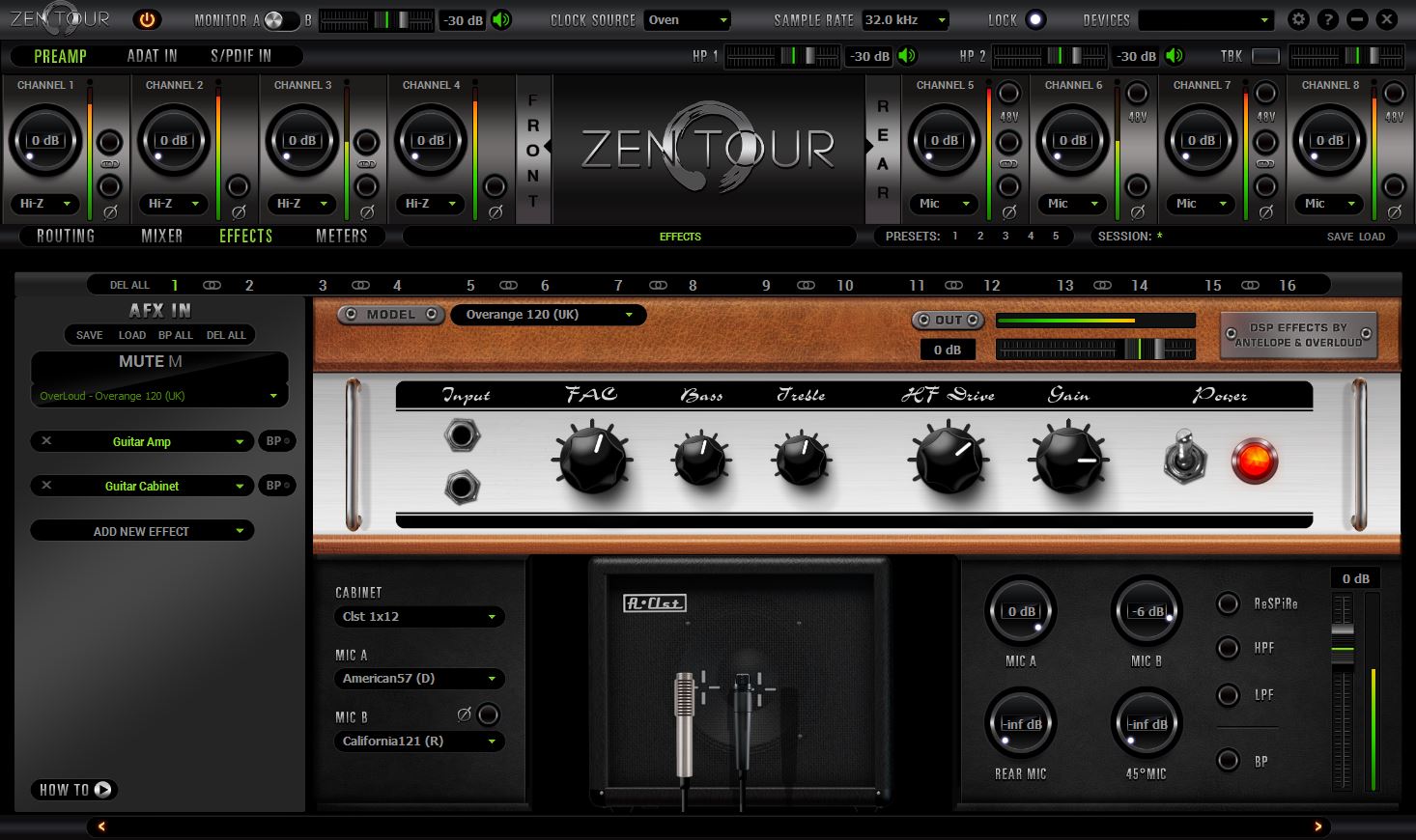Click the rear panel arrow
The height and width of the screenshot is (840, 1416).
coord(868,147)
